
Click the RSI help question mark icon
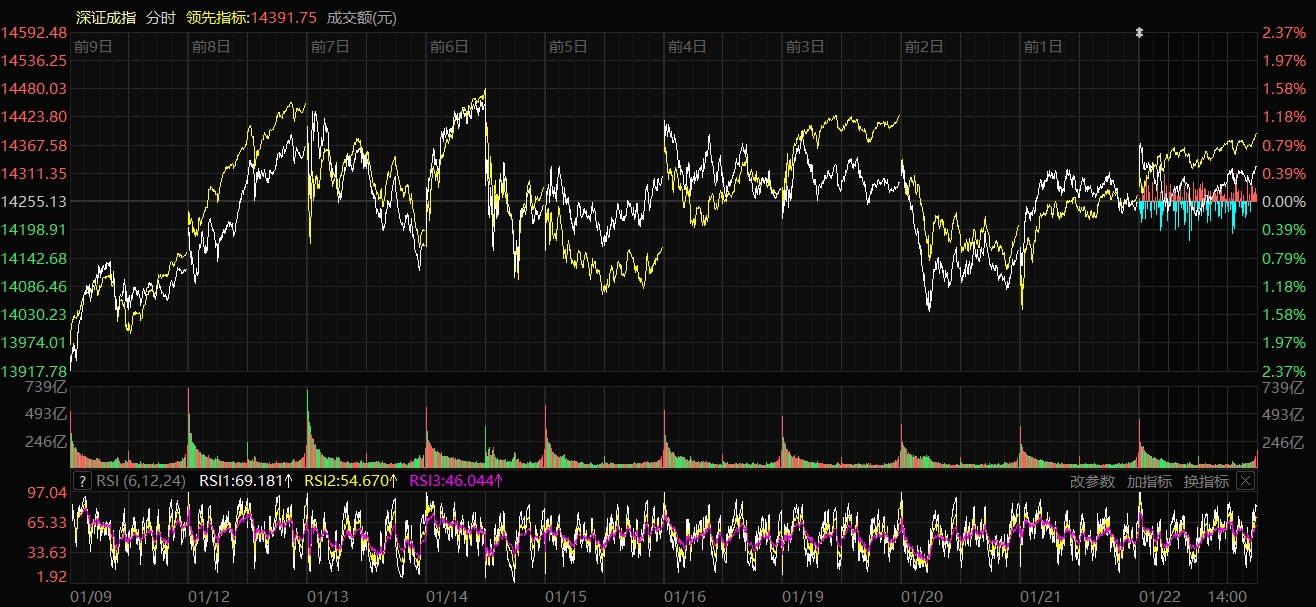(x=83, y=481)
